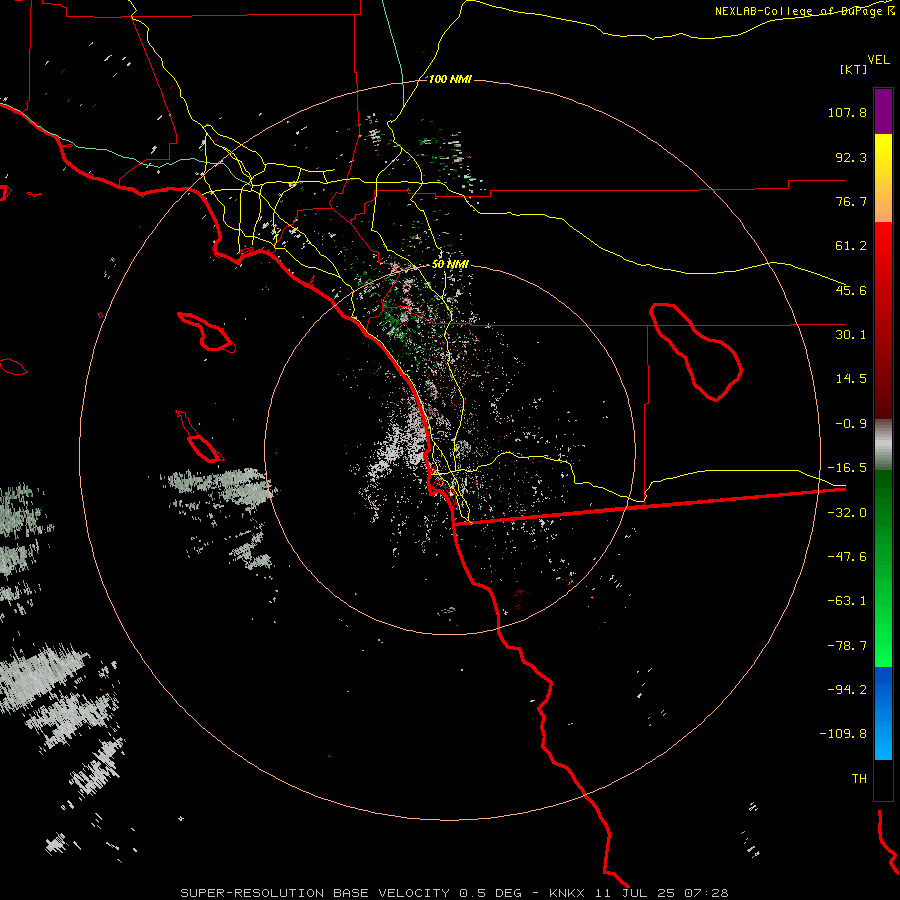Pick the -47.6 scale label
The image size is (900, 900).
pos(847,557)
